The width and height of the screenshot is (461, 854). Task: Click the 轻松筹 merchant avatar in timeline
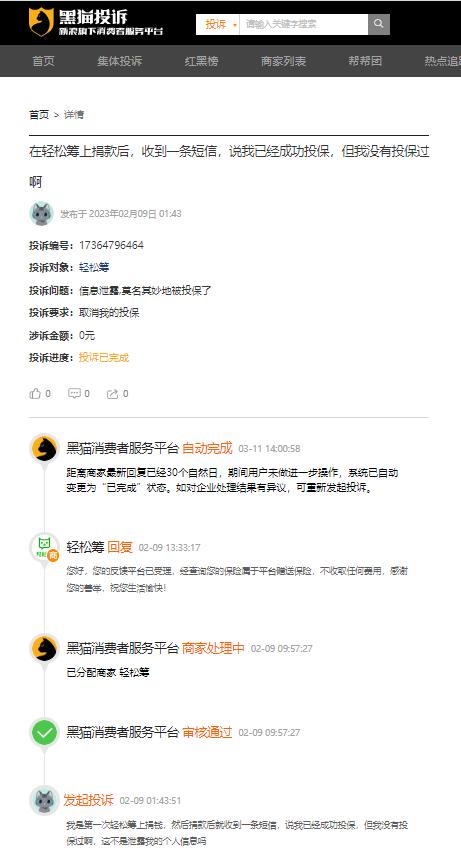[x=44, y=547]
